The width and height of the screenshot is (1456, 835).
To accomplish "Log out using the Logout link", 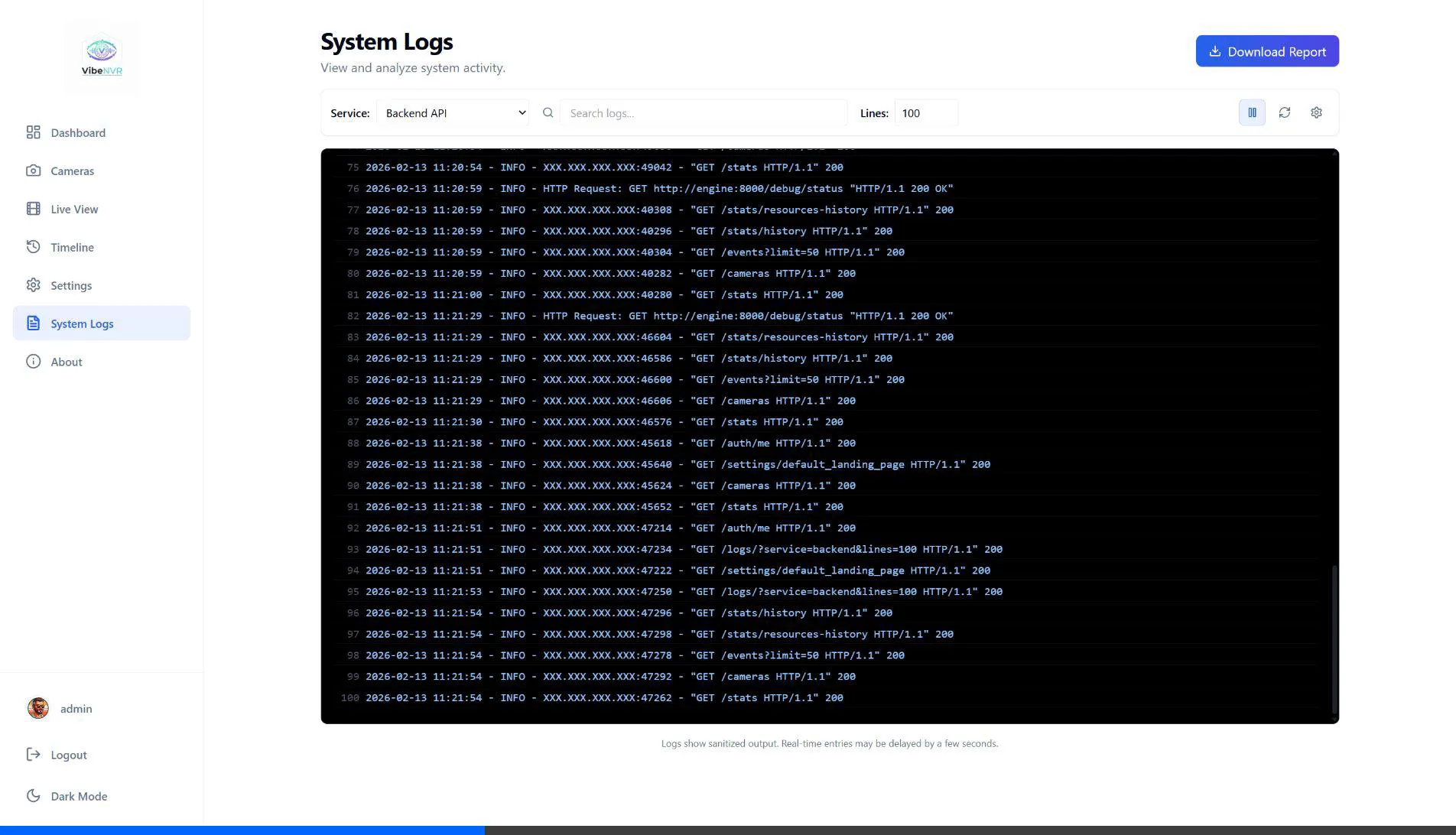I will pyautogui.click(x=69, y=755).
